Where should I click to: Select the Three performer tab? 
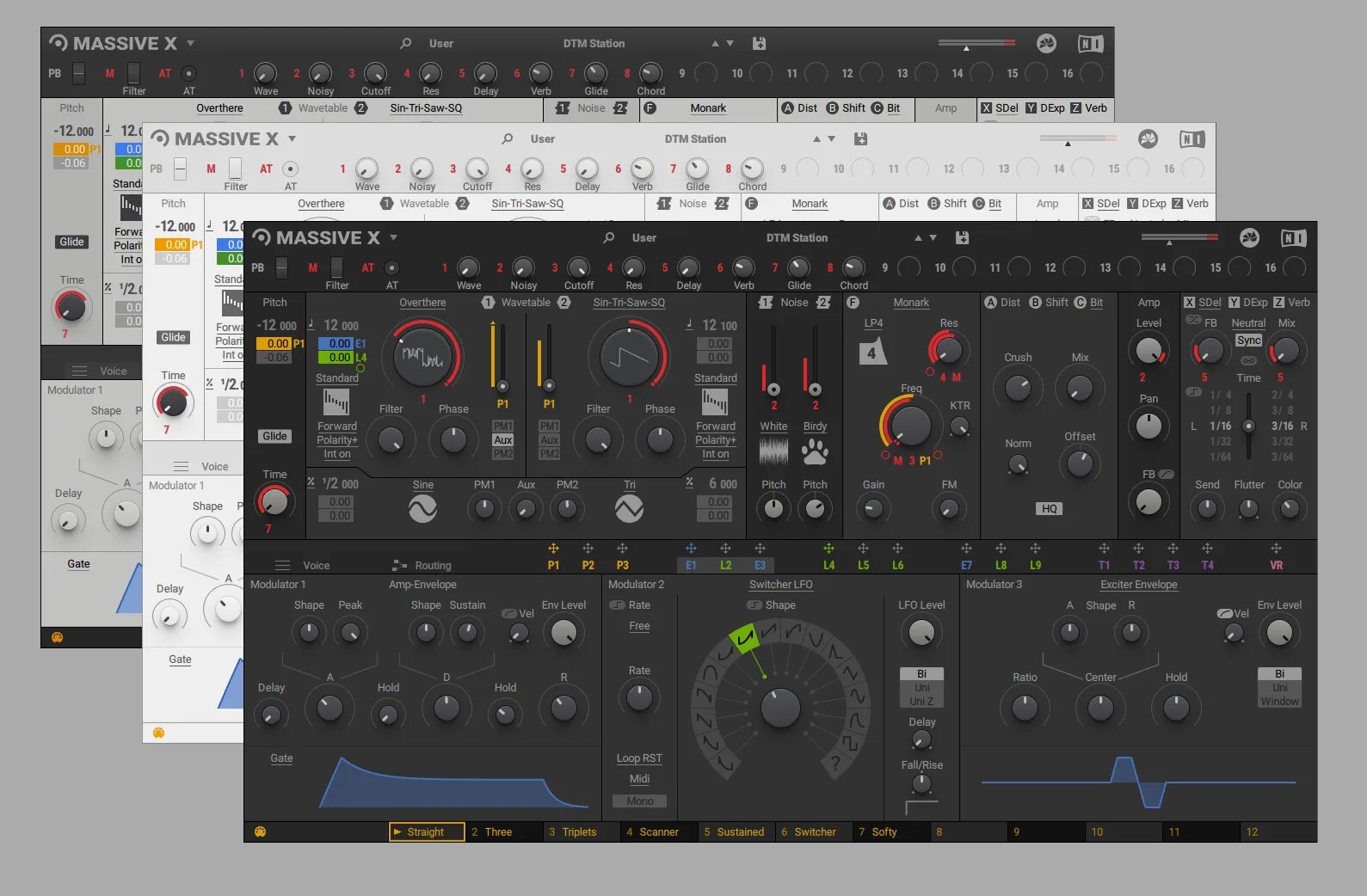(503, 832)
